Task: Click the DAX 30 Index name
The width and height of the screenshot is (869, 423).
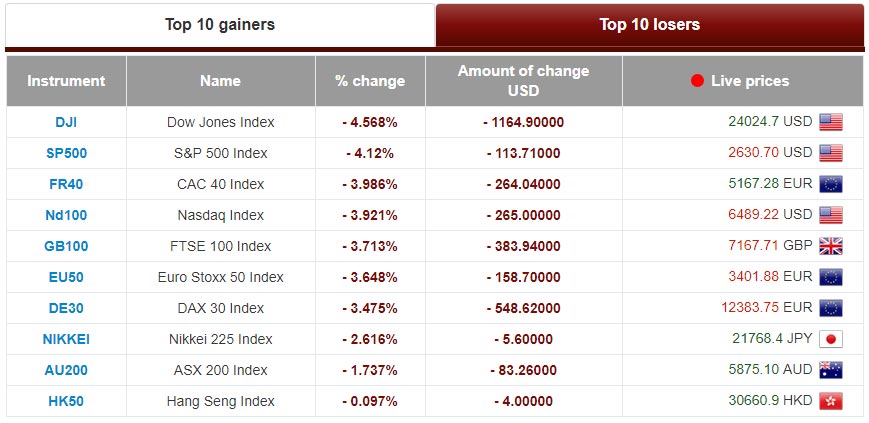Action: pyautogui.click(x=220, y=308)
